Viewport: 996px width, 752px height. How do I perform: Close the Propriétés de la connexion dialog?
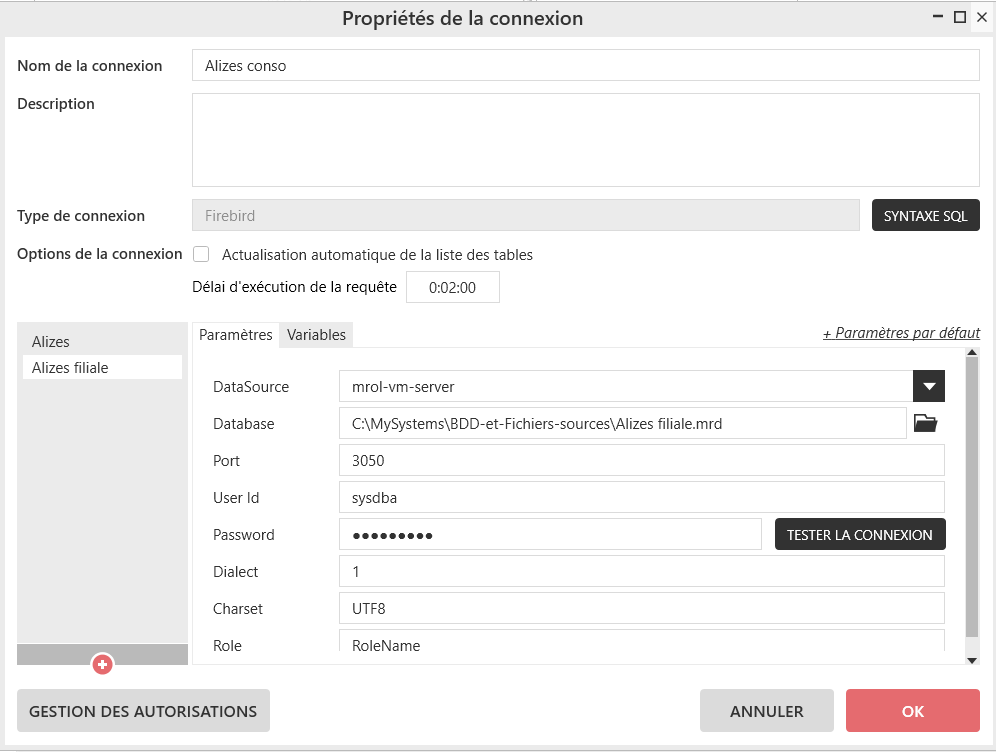click(980, 17)
